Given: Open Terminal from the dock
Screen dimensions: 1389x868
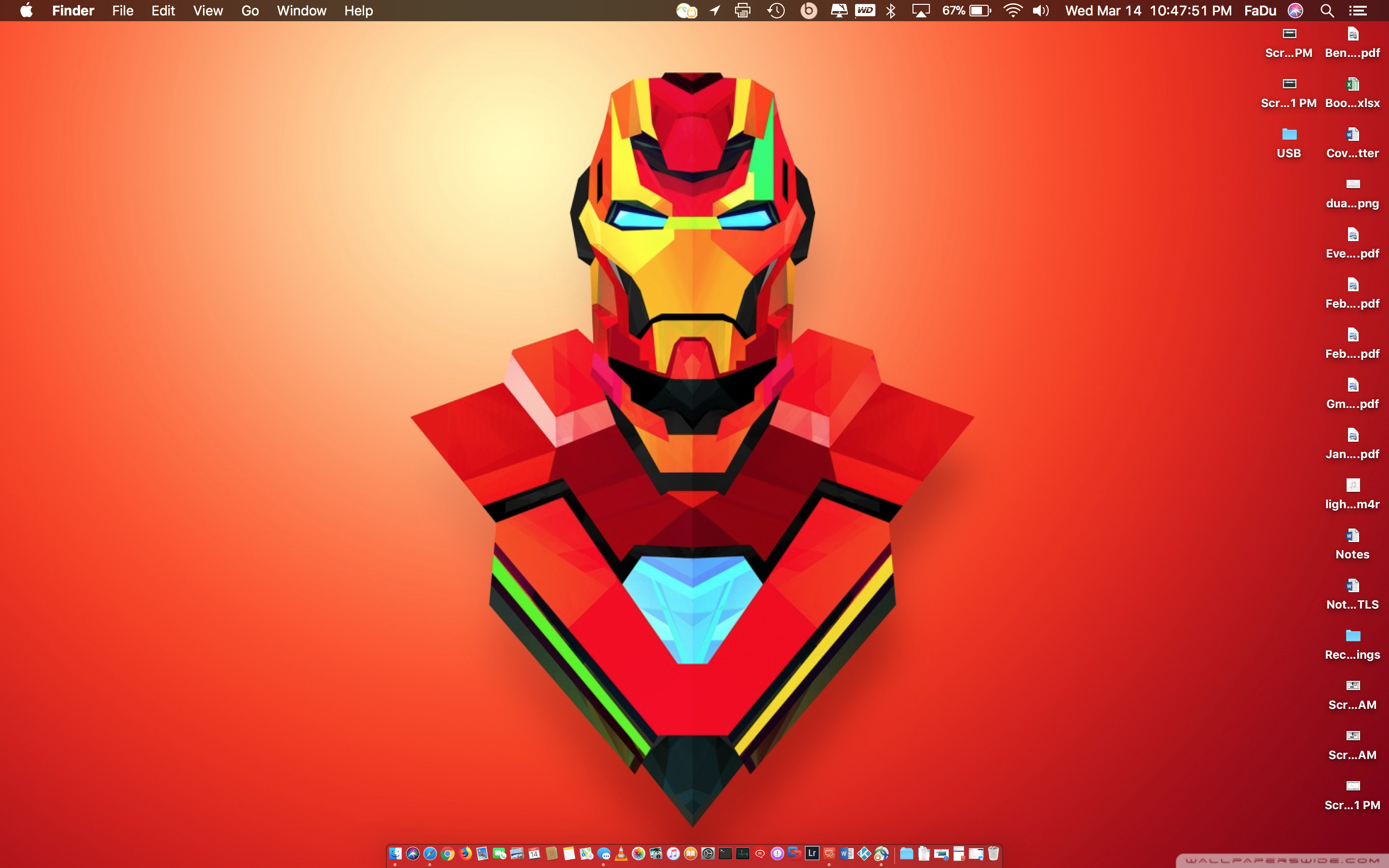Looking at the screenshot, I should click(x=725, y=854).
